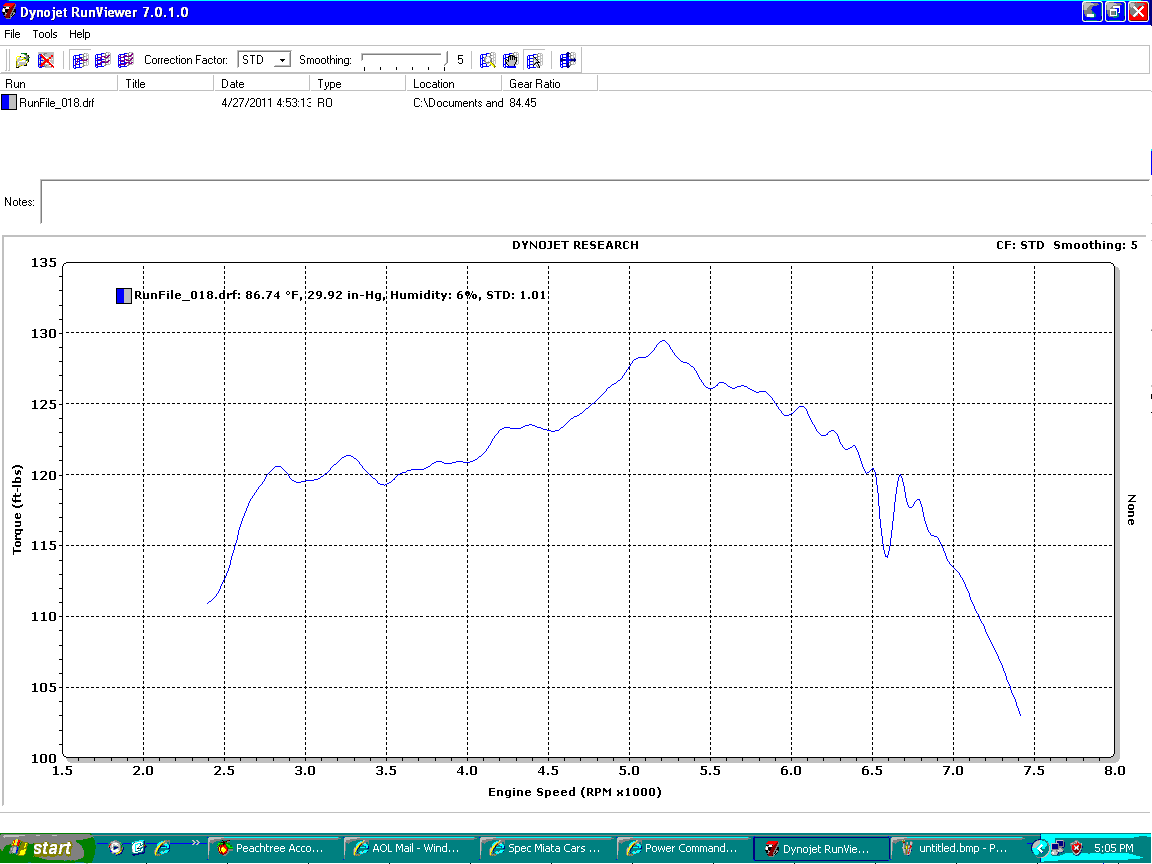Sort by the Title column header
Screen dimensions: 1152x864
[165, 83]
